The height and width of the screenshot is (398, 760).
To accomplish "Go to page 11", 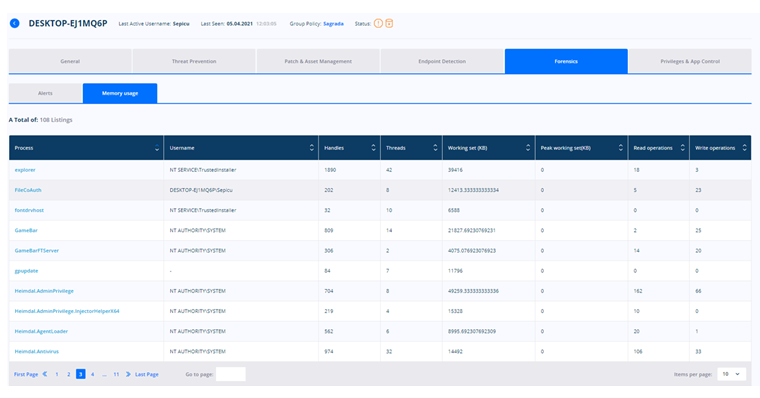I will click(x=116, y=374).
